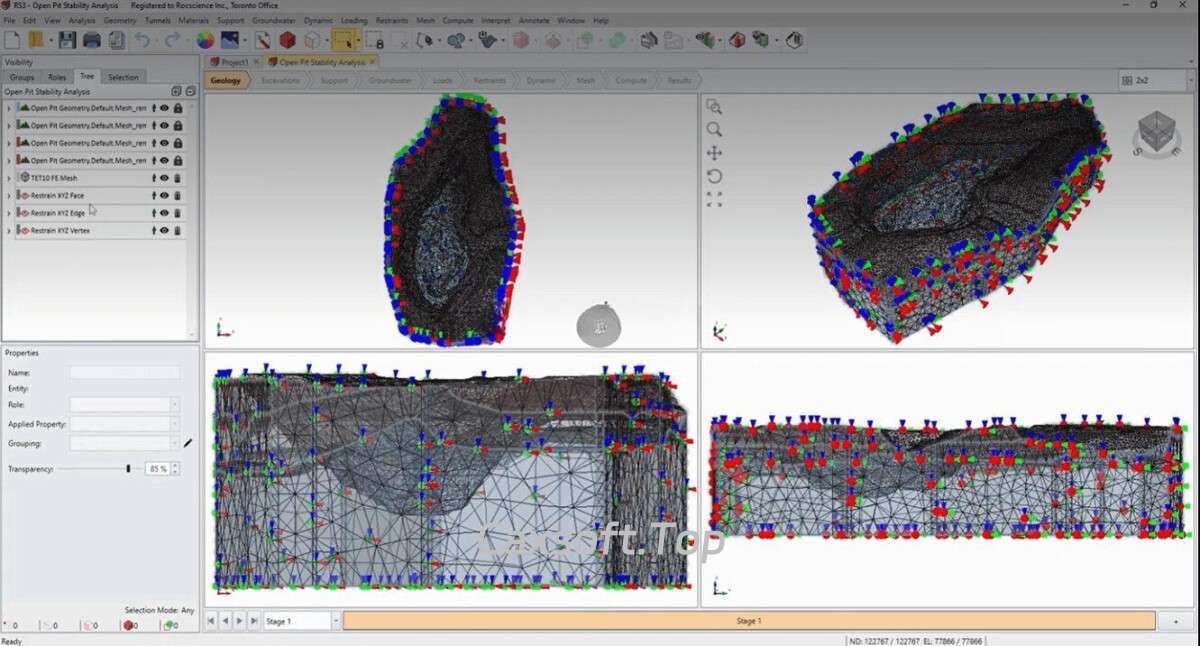Click the red cube icon in toolbar
This screenshot has width=1200, height=646.
tap(287, 40)
